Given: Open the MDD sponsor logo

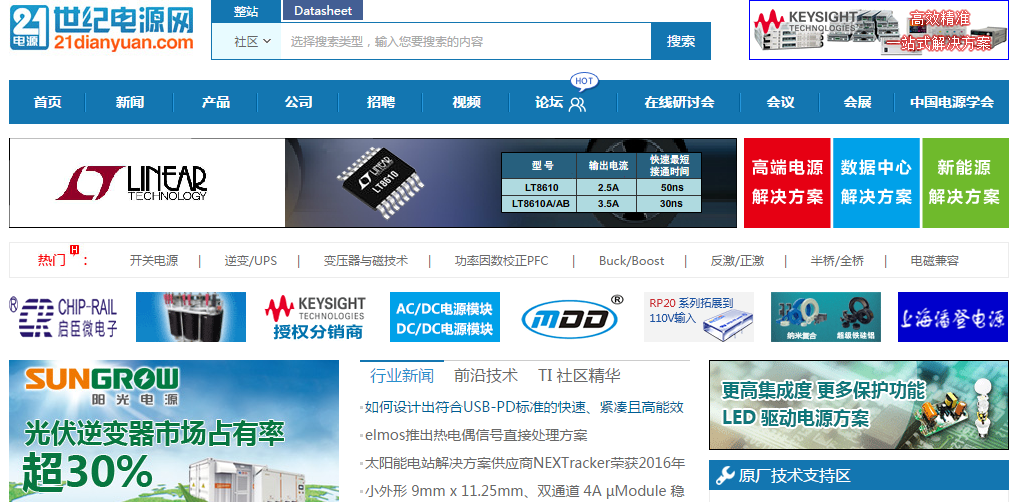Looking at the screenshot, I should [x=572, y=316].
